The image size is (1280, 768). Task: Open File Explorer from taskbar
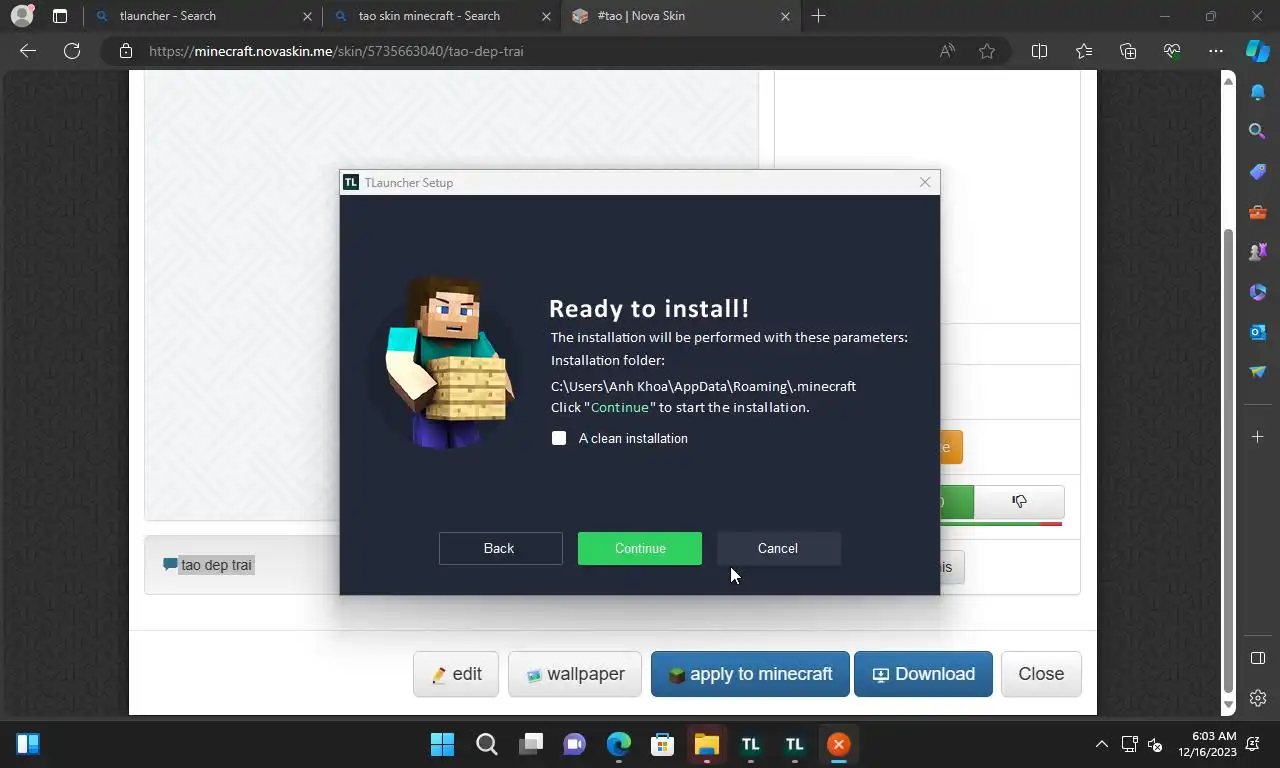pos(707,744)
